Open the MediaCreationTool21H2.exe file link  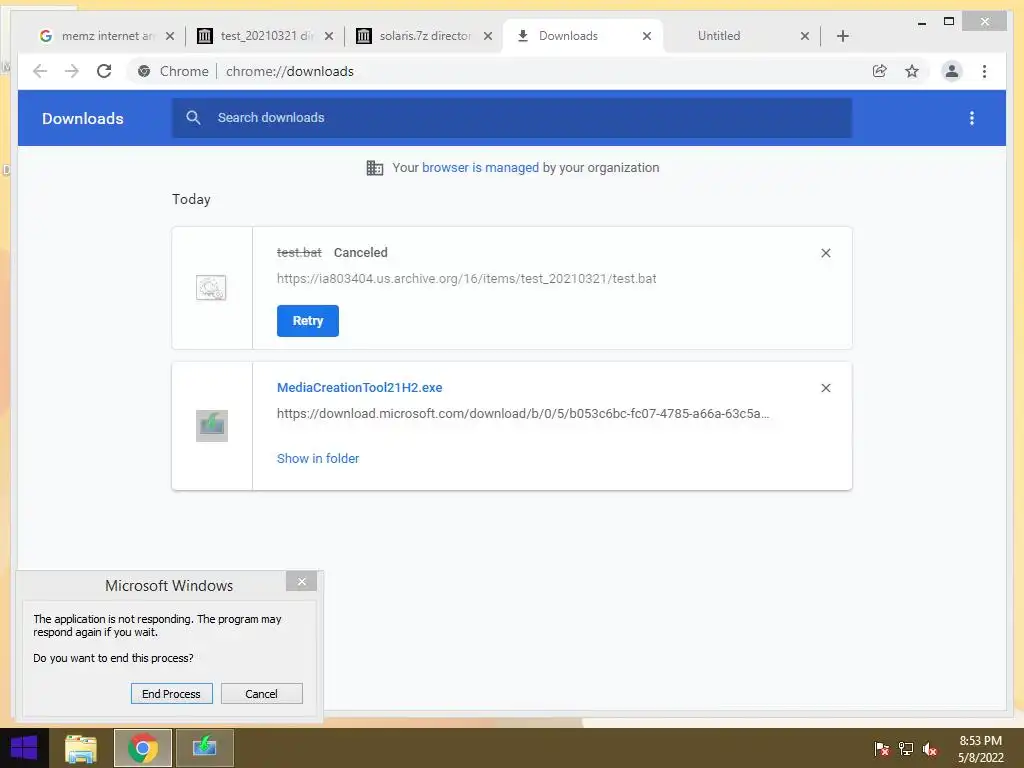click(360, 388)
